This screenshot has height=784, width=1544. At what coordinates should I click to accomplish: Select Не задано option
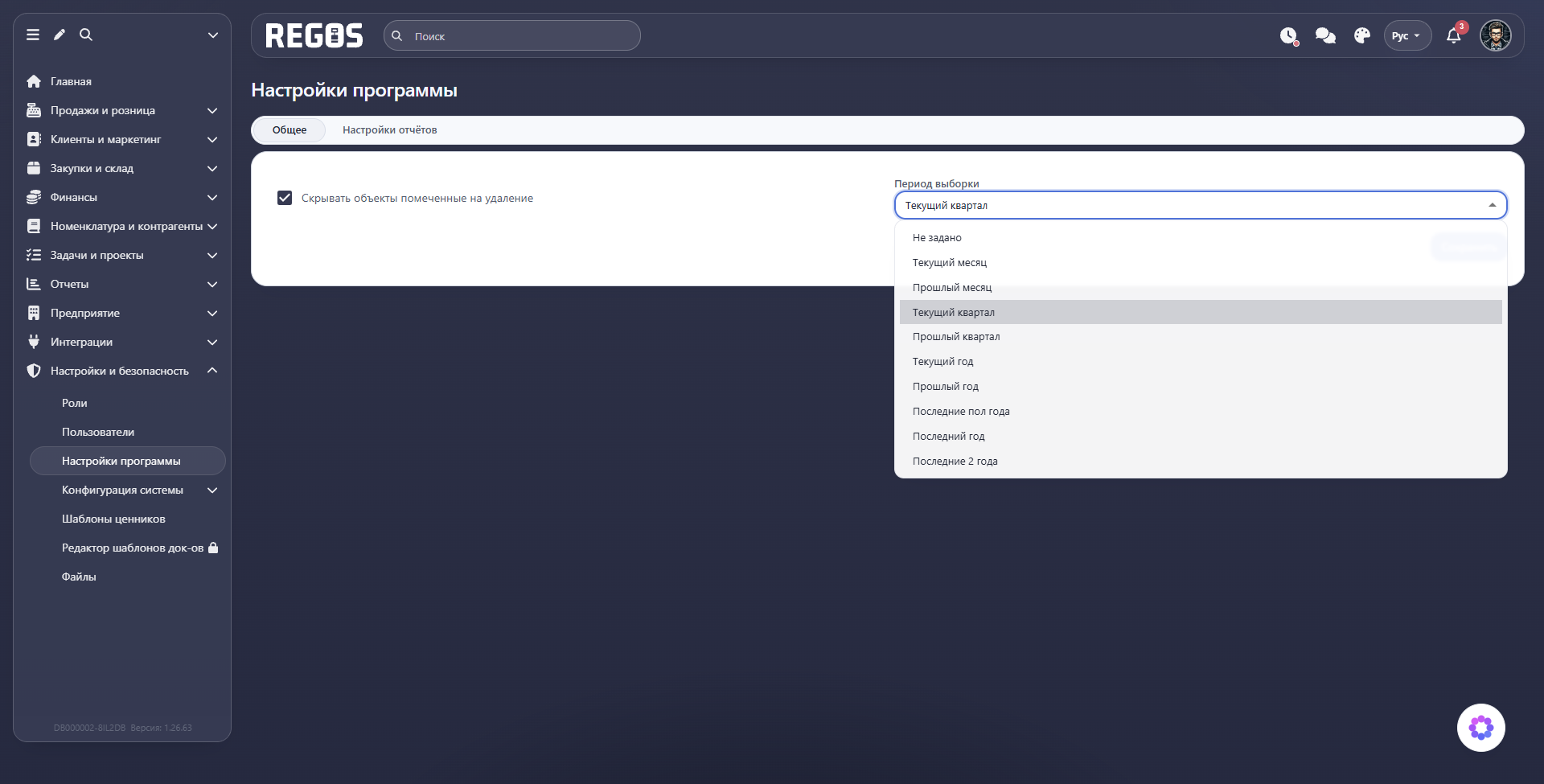[x=1201, y=237]
